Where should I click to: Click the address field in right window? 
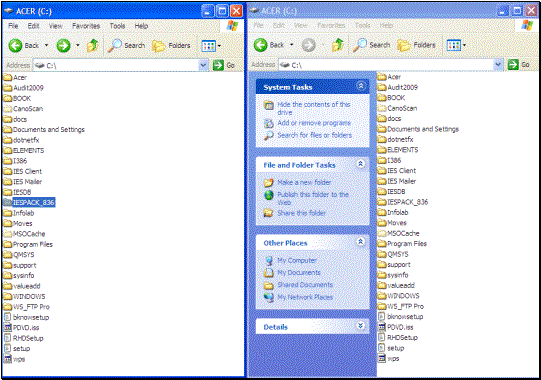(391, 64)
